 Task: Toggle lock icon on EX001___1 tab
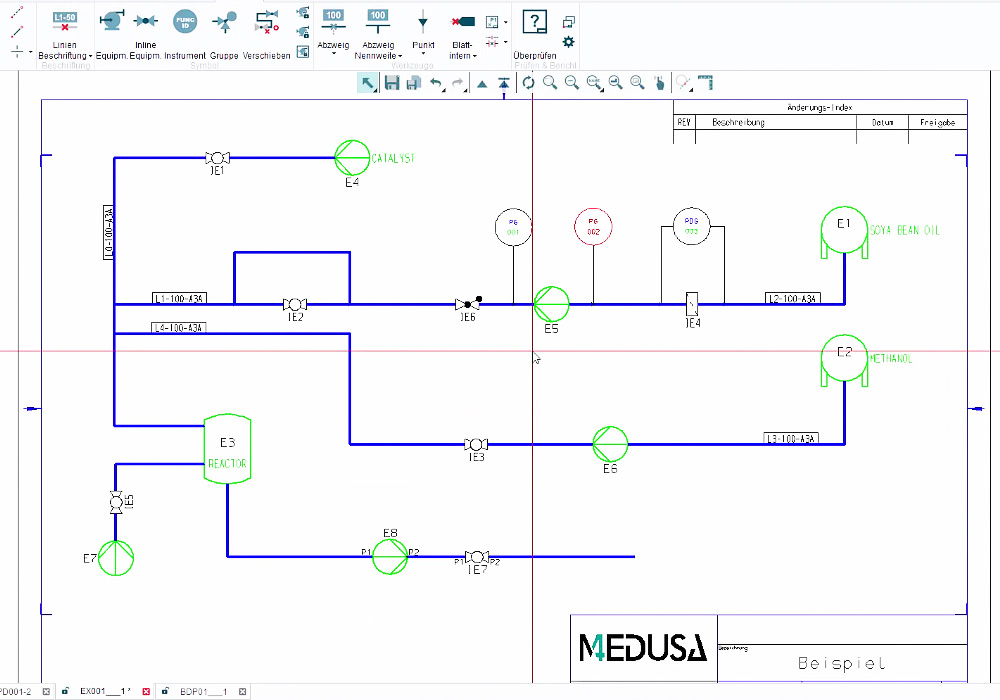click(x=66, y=691)
